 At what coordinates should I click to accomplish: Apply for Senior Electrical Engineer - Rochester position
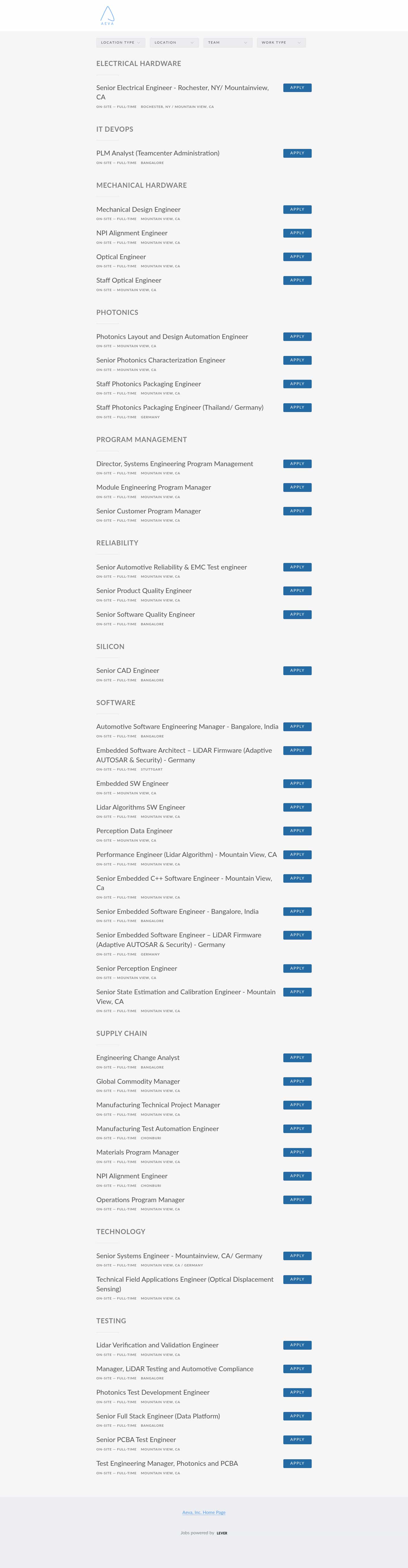click(x=297, y=88)
